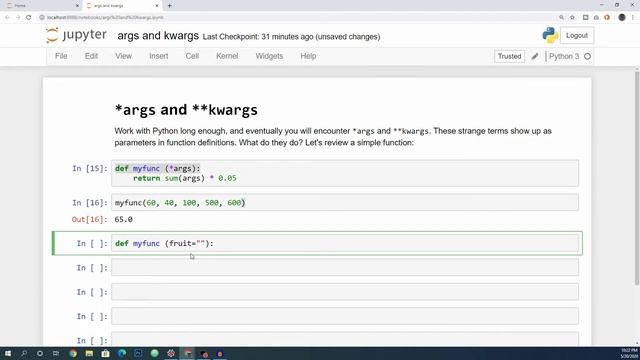Viewport: 640px width, 360px height.
Task: Click the 65.0 output value
Action: [x=123, y=219]
